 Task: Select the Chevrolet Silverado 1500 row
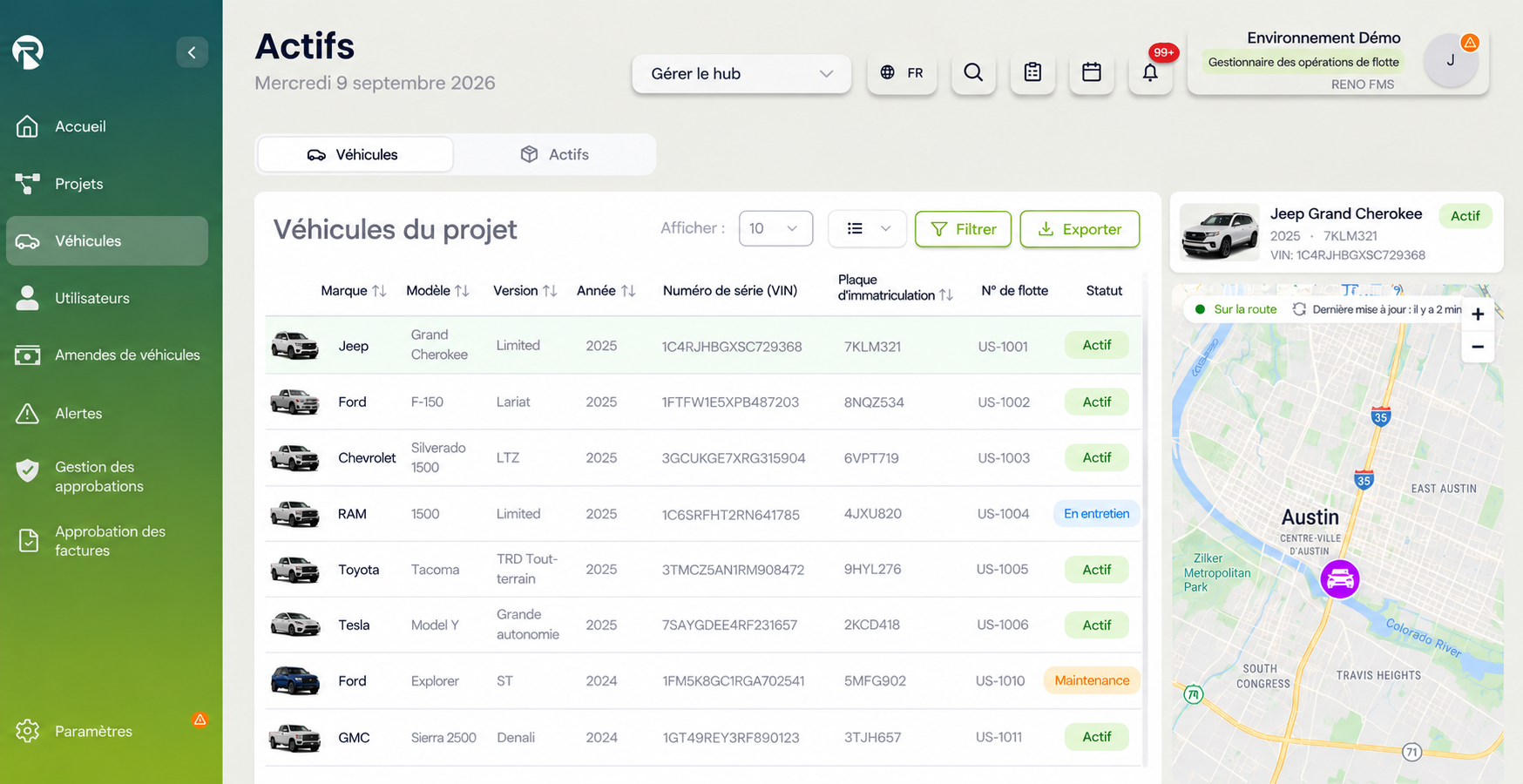coord(703,457)
